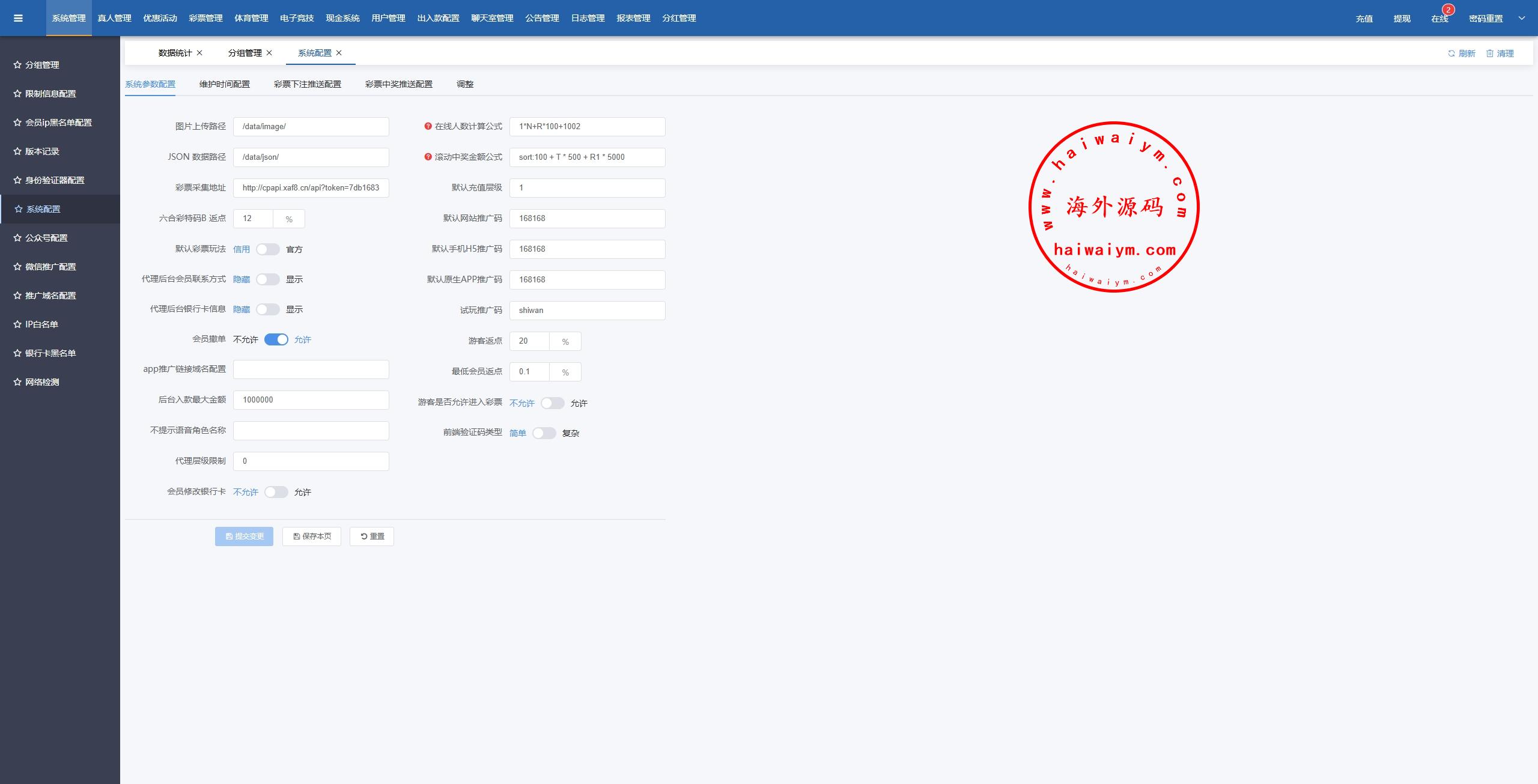Click the trash icon labeled 清理
This screenshot has height=784, width=1538.
pos(1490,53)
